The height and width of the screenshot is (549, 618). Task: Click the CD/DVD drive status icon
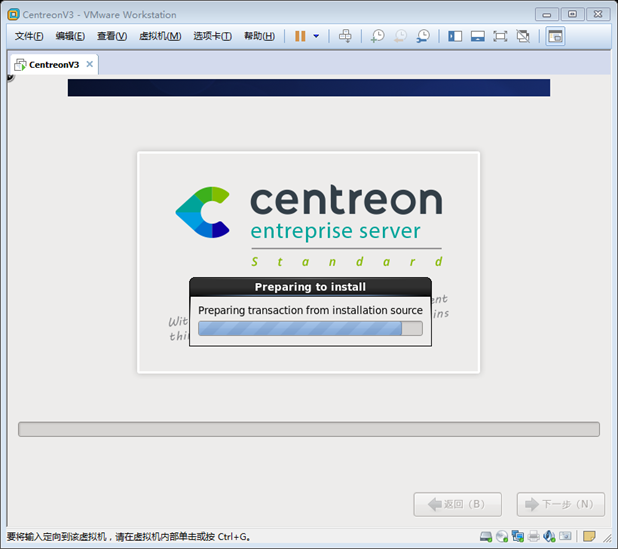pyautogui.click(x=502, y=536)
